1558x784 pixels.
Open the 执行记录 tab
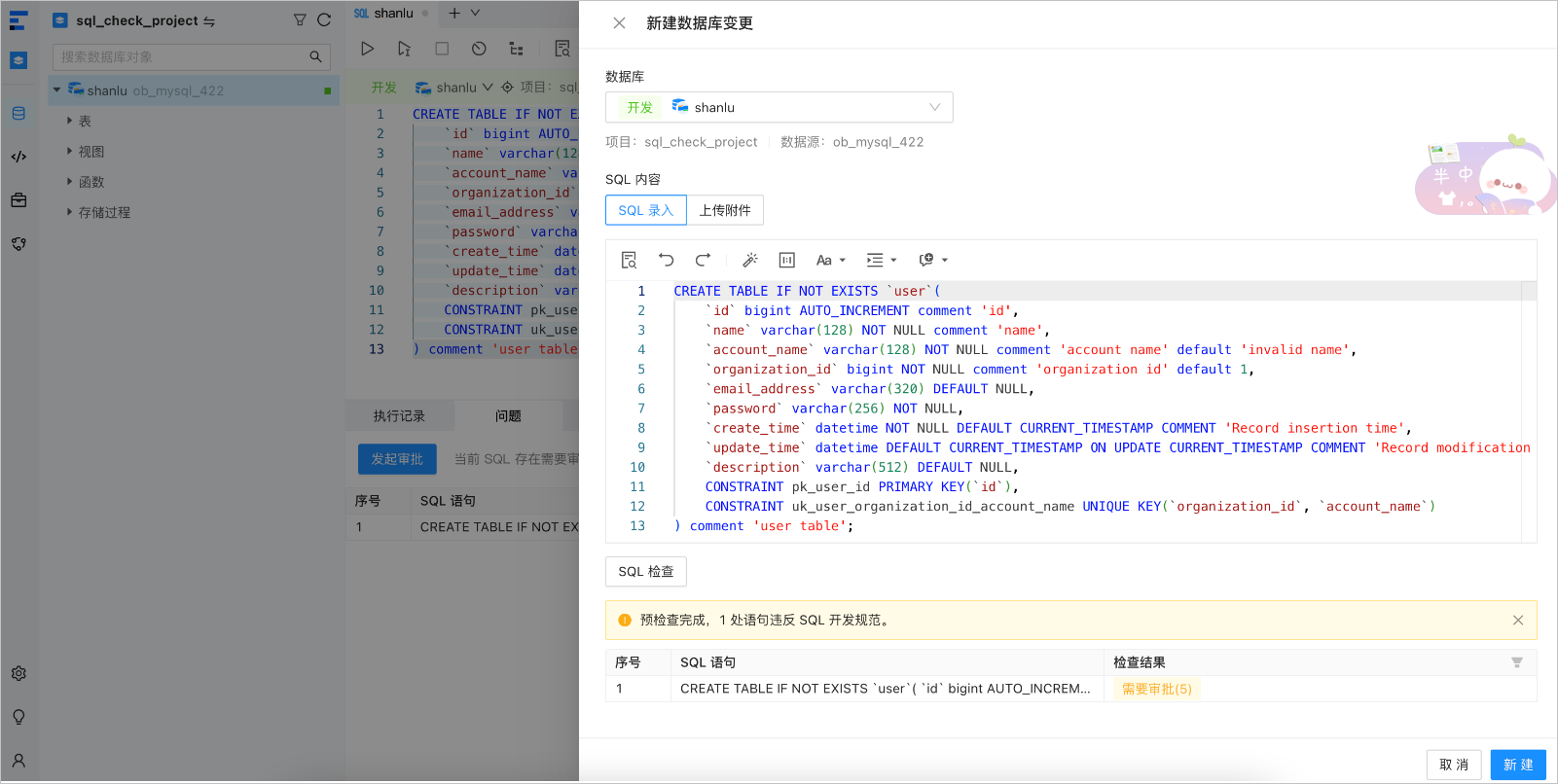click(x=399, y=416)
